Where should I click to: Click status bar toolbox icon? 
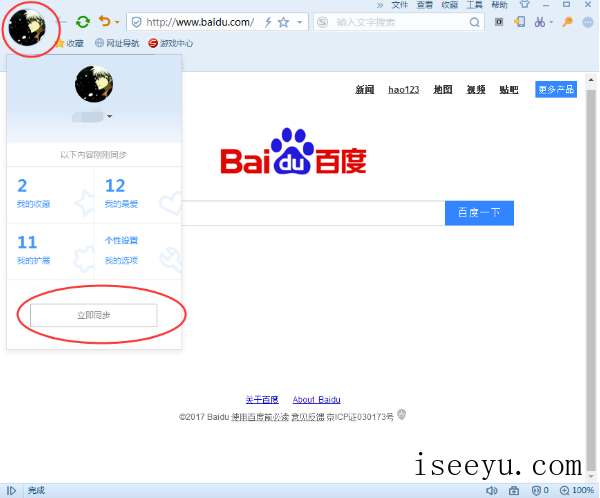(514, 490)
